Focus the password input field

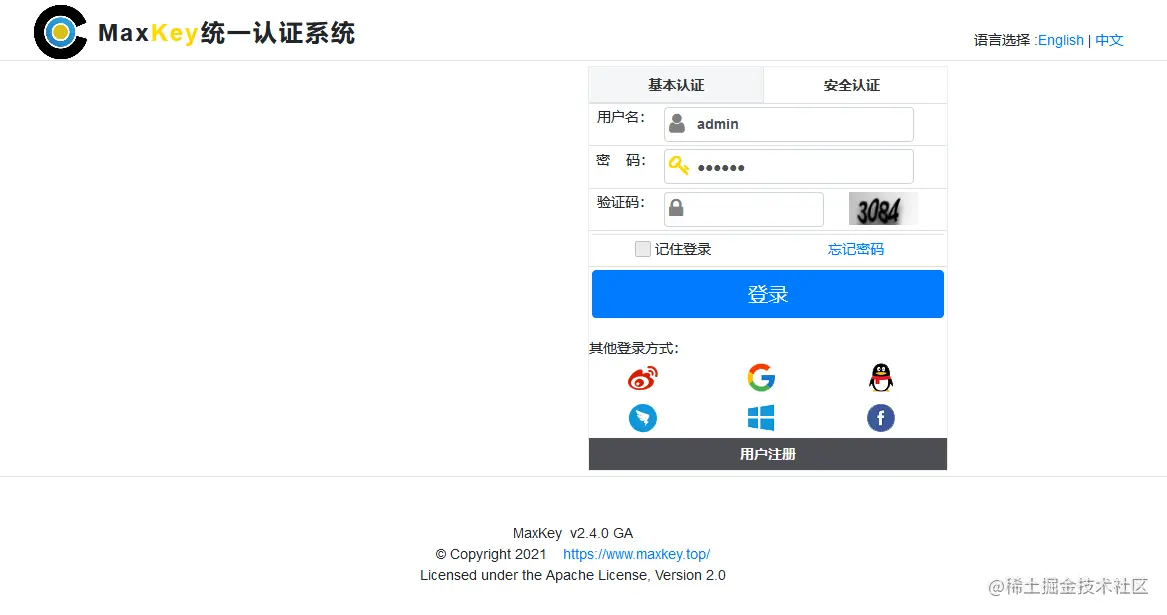(788, 167)
